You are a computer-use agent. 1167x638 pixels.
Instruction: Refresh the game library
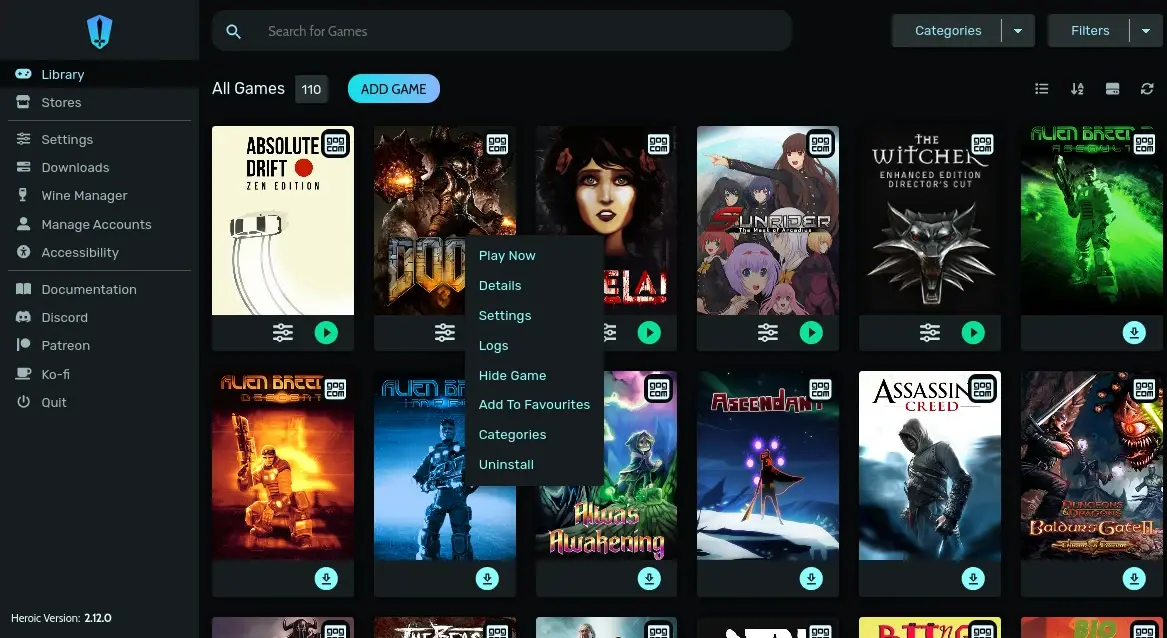point(1147,88)
